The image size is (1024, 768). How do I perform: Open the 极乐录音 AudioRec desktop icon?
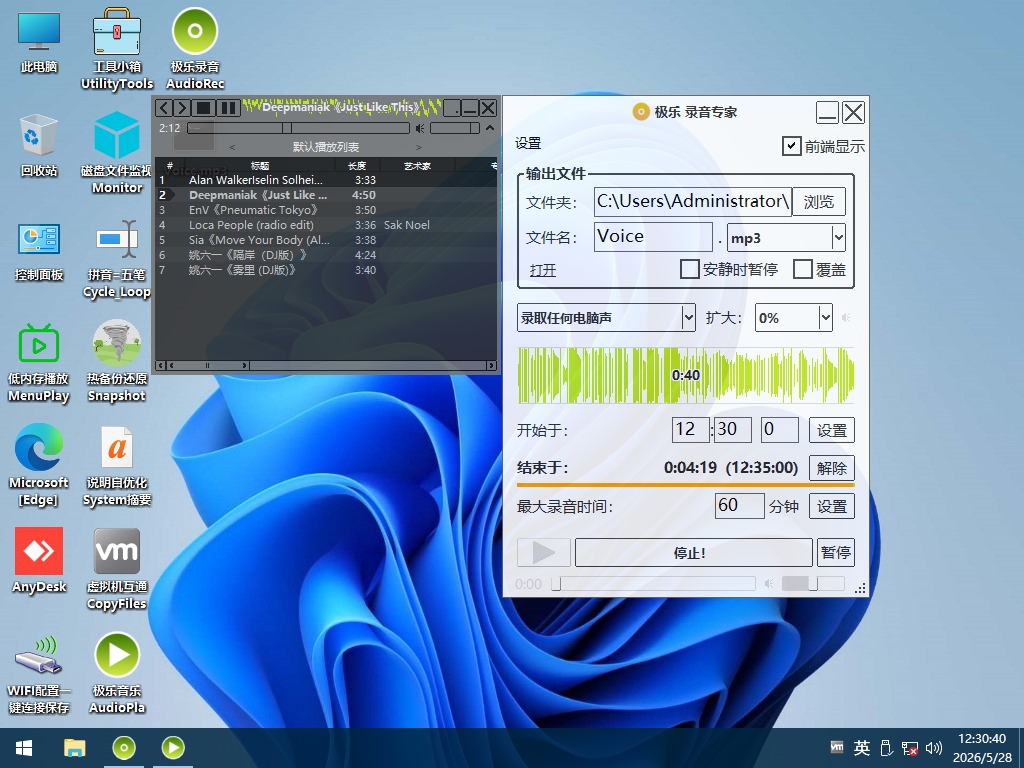(195, 48)
